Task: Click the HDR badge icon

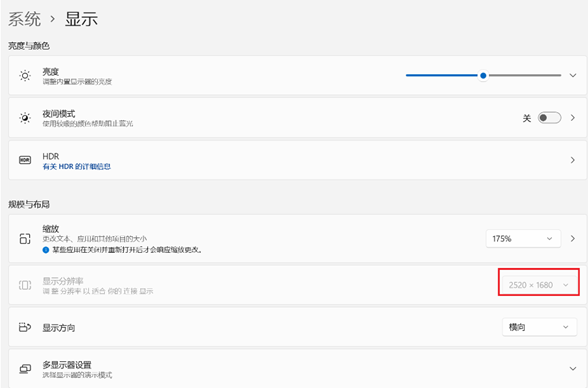Action: coord(25,160)
